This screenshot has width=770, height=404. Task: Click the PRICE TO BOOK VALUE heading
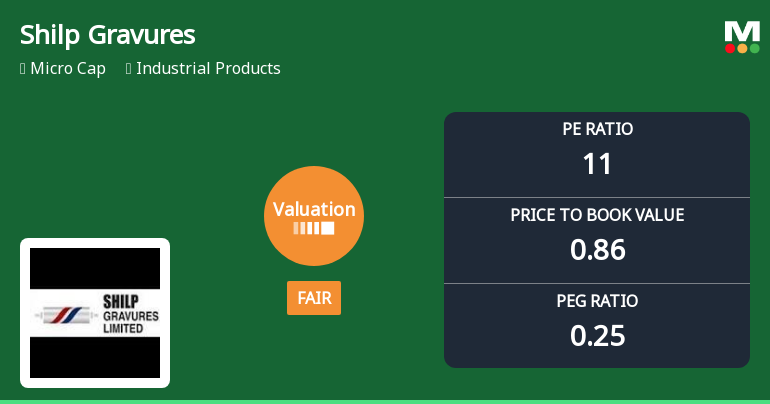[597, 215]
